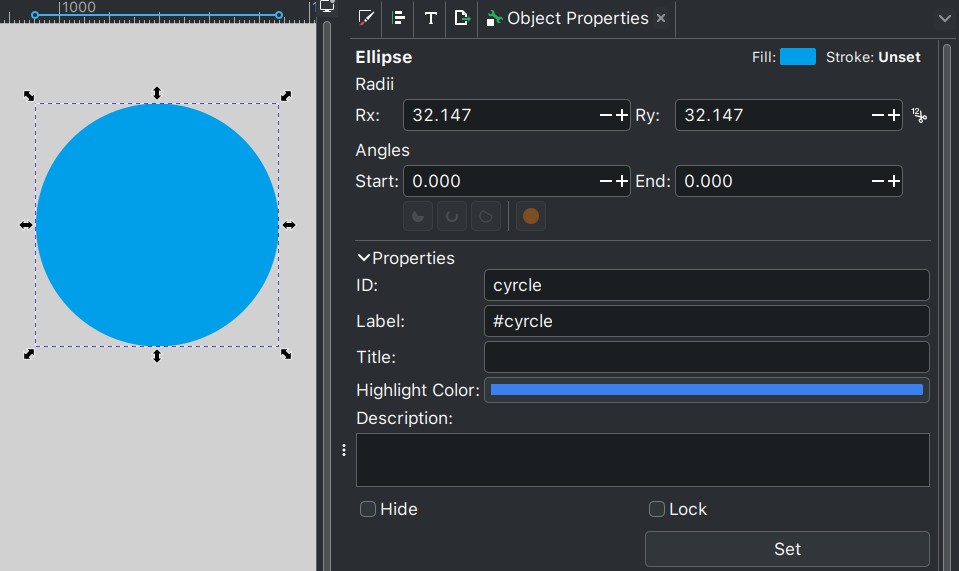The height and width of the screenshot is (571, 959).
Task: Click the canvas vertical scrollbar
Action: pos(327,296)
